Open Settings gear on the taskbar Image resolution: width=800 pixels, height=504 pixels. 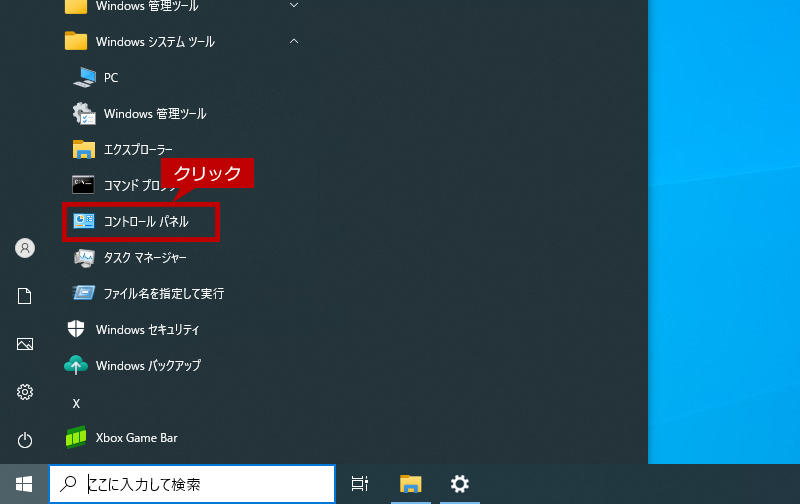pyautogui.click(x=459, y=484)
